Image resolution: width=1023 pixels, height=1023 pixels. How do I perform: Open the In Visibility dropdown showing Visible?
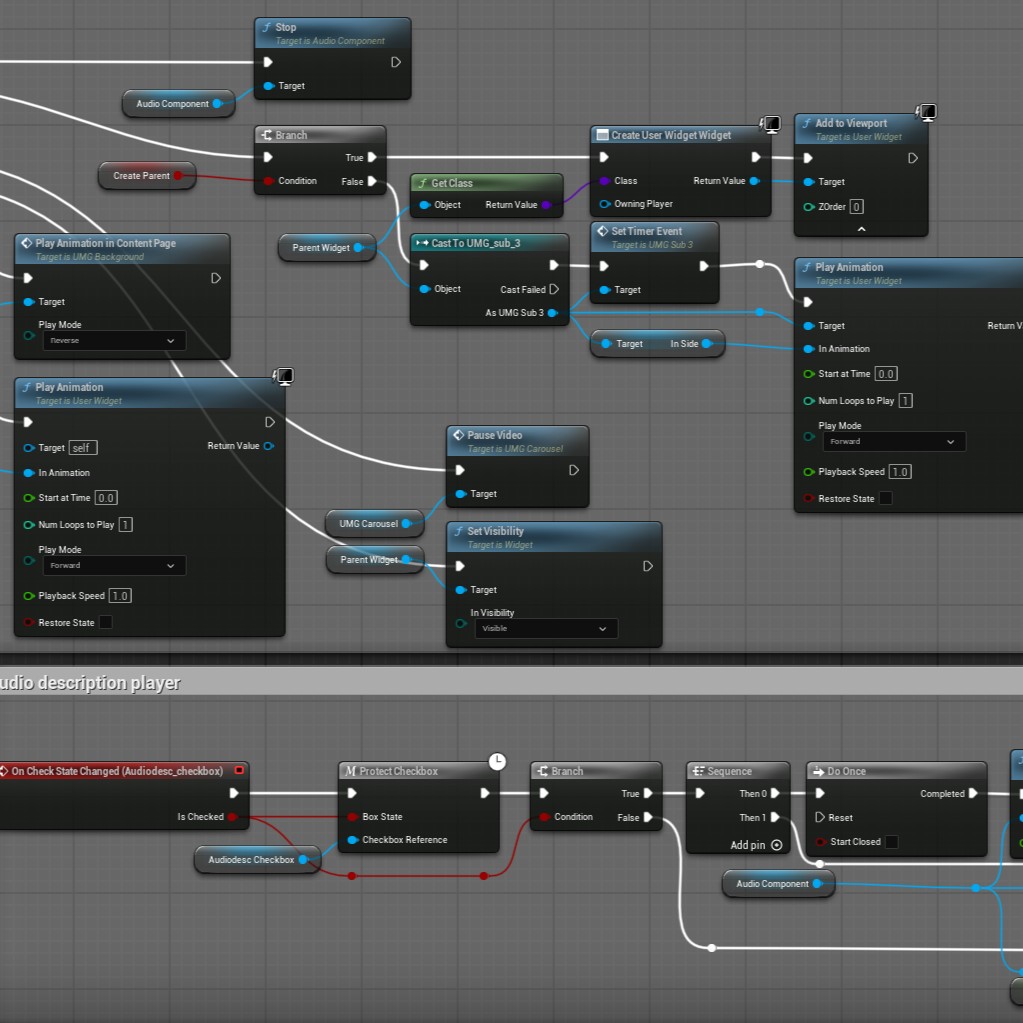point(546,628)
